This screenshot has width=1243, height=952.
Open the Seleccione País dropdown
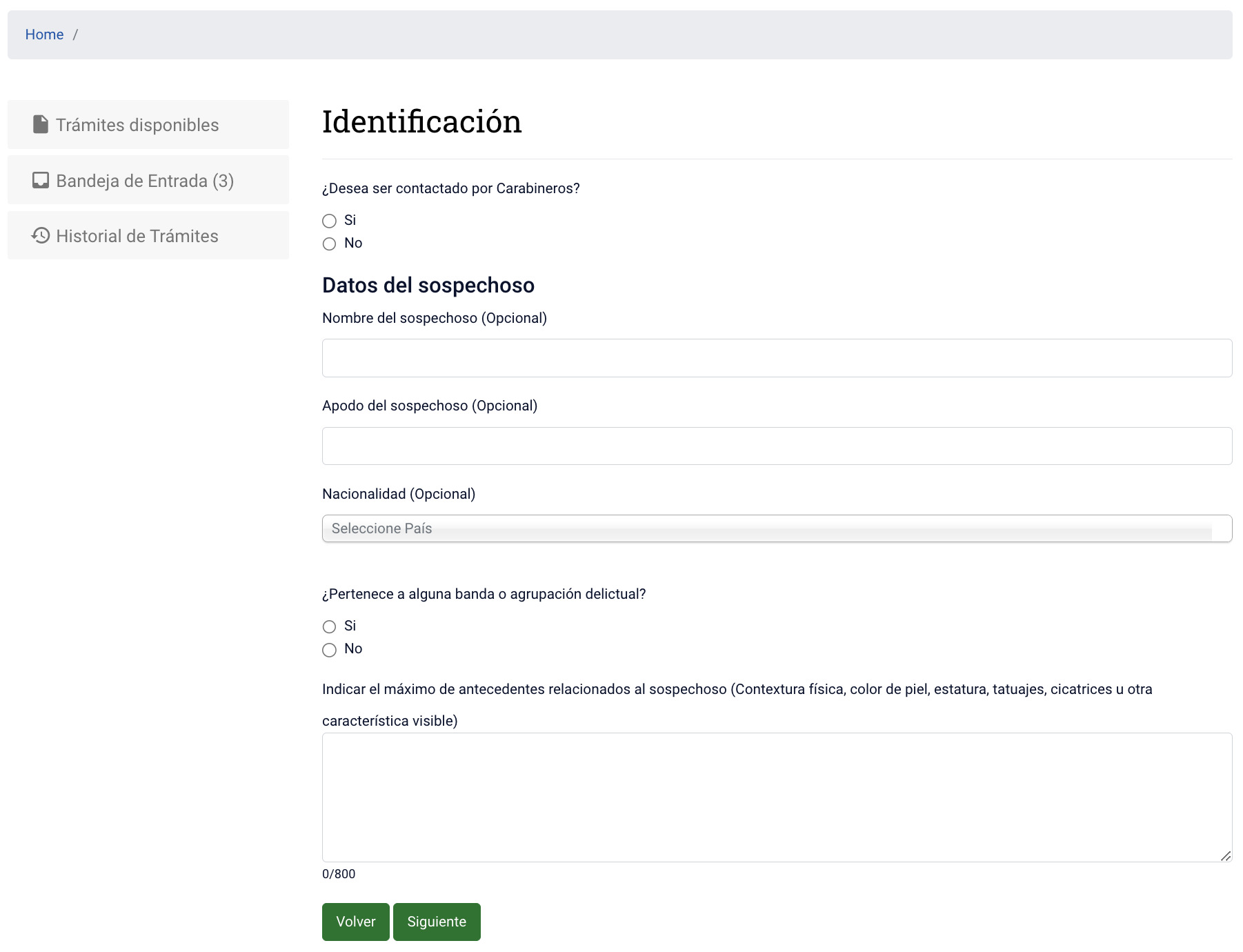pyautogui.click(x=775, y=528)
